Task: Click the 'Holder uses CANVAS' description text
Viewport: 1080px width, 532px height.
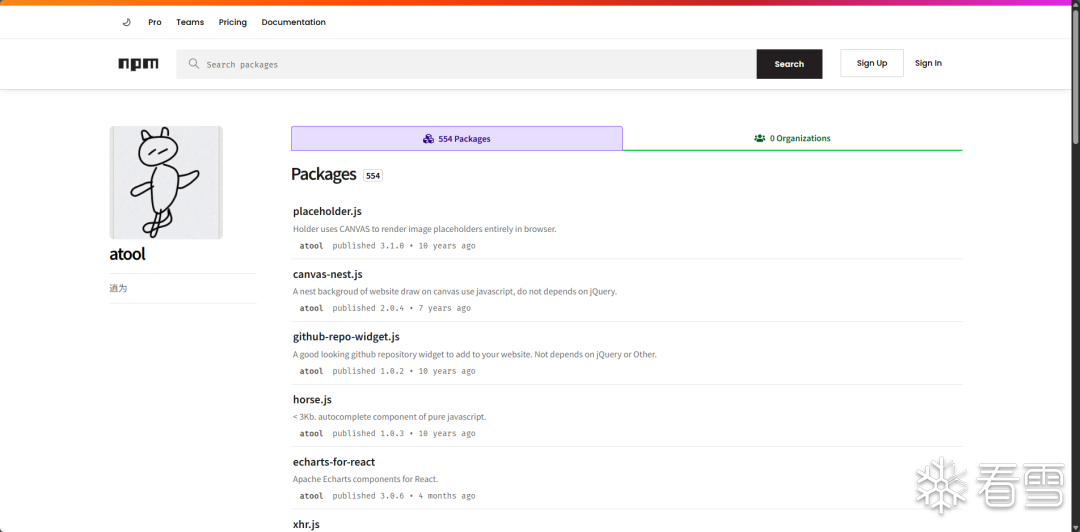Action: click(x=424, y=229)
